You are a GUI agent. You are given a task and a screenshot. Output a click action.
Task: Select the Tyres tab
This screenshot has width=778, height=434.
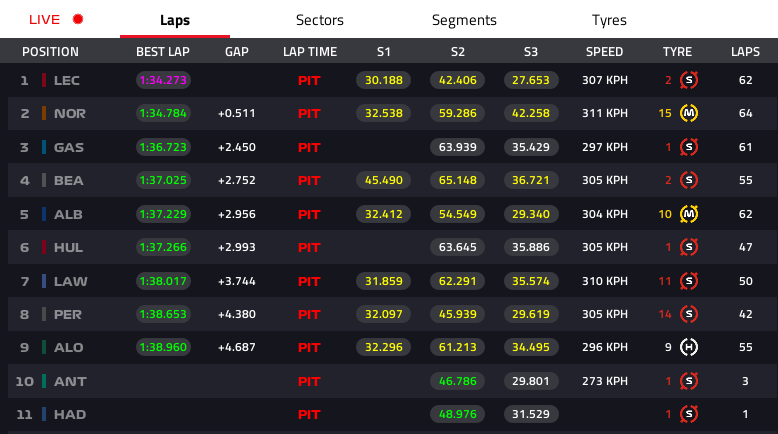(609, 20)
